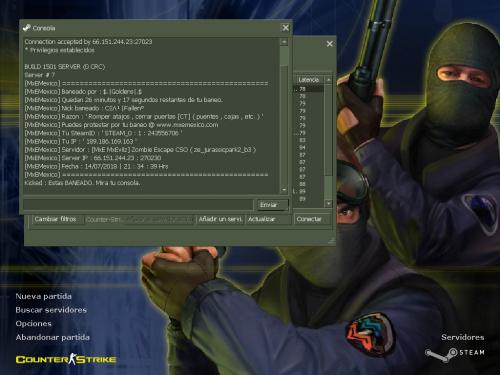Image resolution: width=500 pixels, height=375 pixels.
Task: Open the Counter-Strike game filter box
Action: pyautogui.click(x=139, y=220)
